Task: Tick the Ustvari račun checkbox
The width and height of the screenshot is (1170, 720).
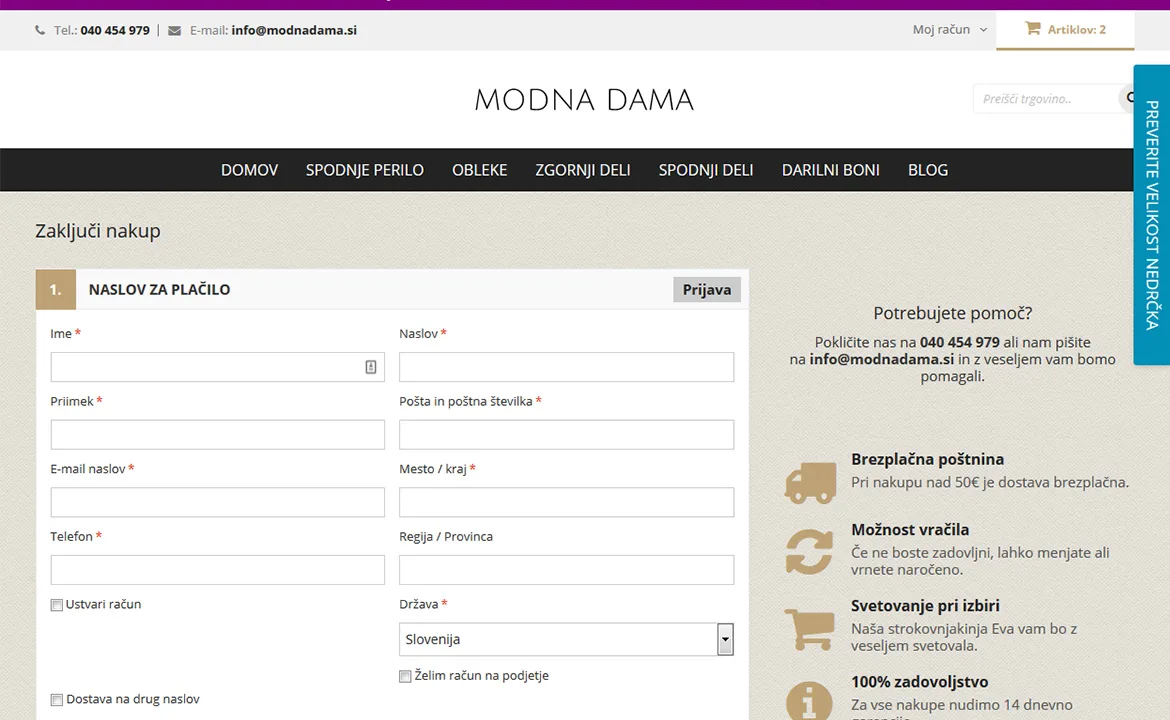Action: (x=57, y=605)
